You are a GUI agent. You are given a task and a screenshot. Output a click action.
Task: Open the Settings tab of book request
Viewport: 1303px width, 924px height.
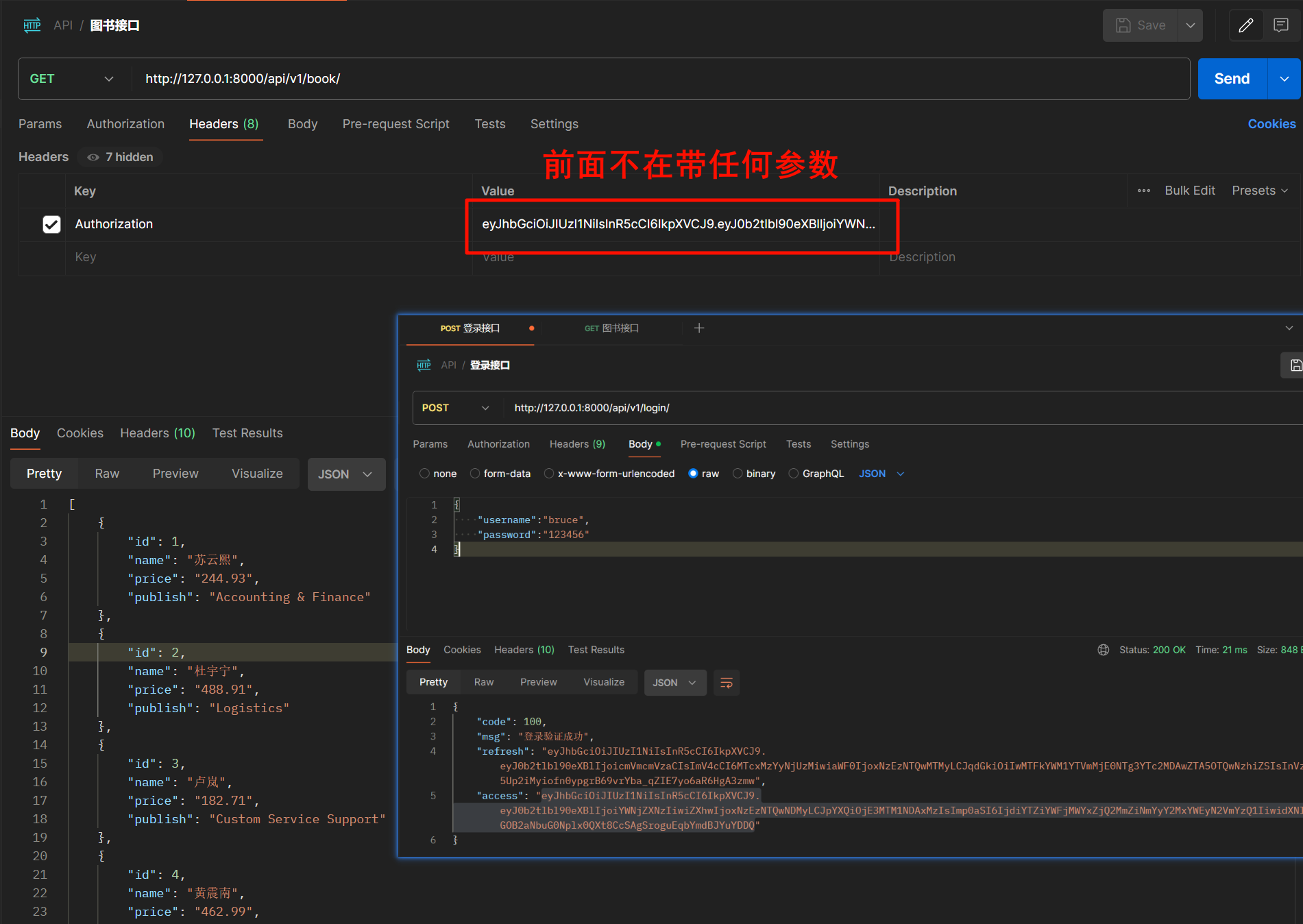[554, 124]
